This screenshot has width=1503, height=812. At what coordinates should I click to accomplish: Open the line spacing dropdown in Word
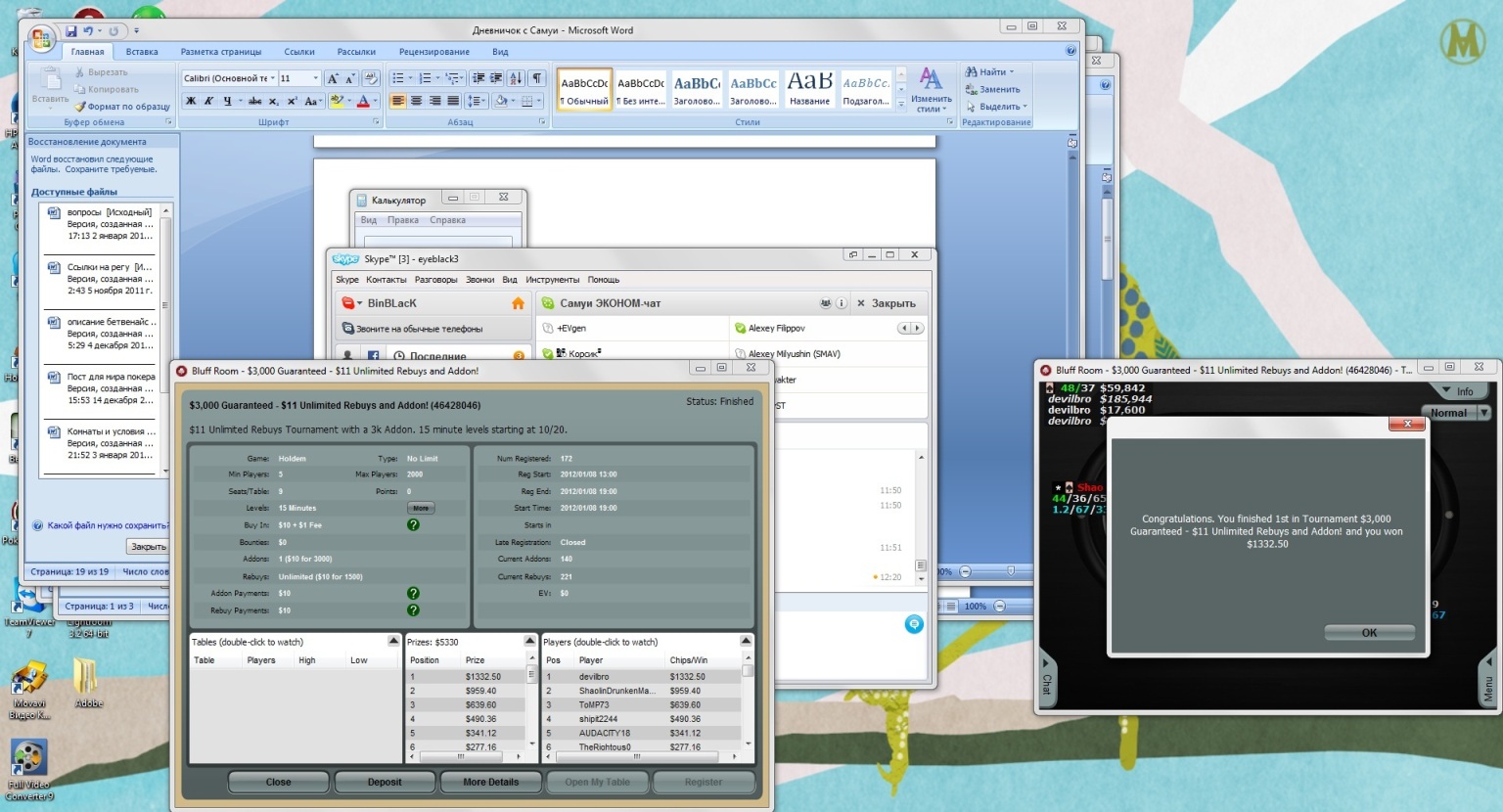(477, 101)
